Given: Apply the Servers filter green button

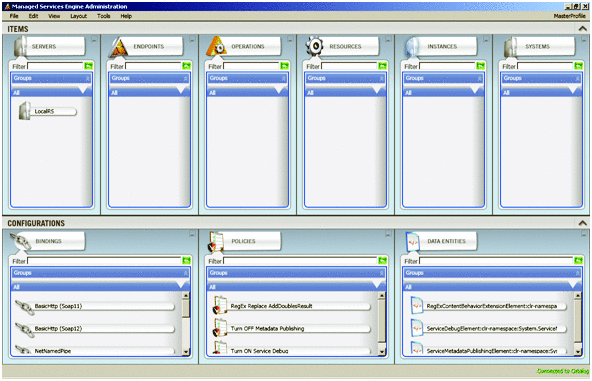Looking at the screenshot, I should [88, 66].
